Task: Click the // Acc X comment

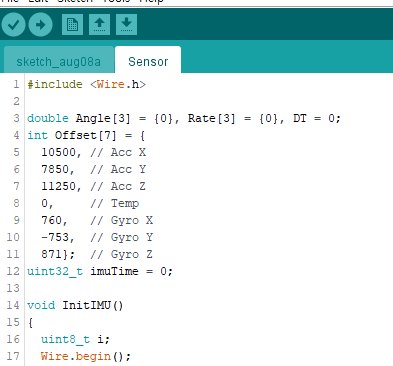Action: [x=118, y=152]
